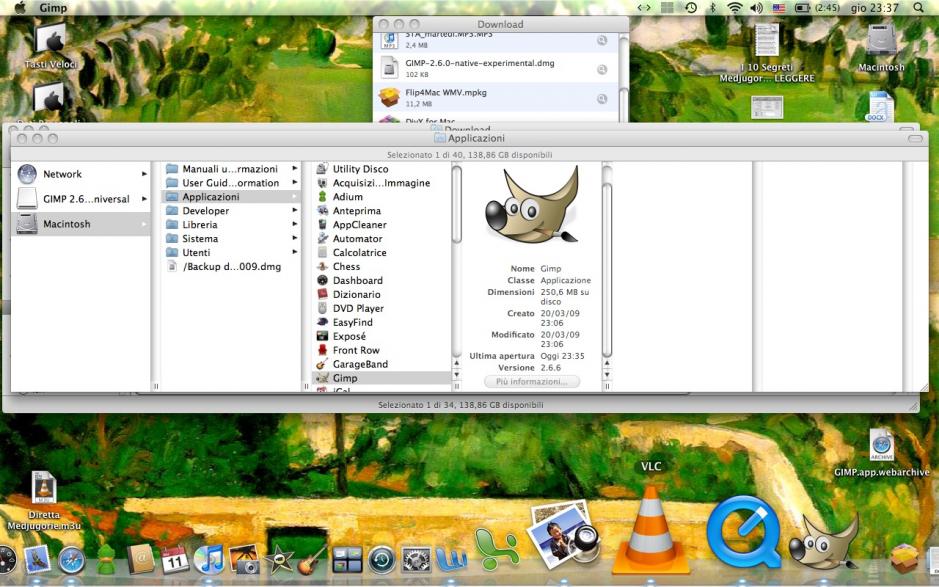
Task: Click applications column scroll down arrow
Action: point(457,375)
